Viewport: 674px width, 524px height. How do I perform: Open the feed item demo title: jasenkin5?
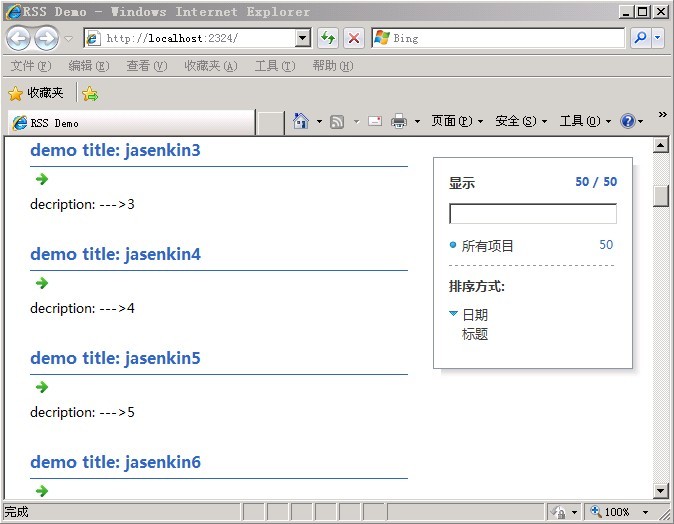(115, 359)
